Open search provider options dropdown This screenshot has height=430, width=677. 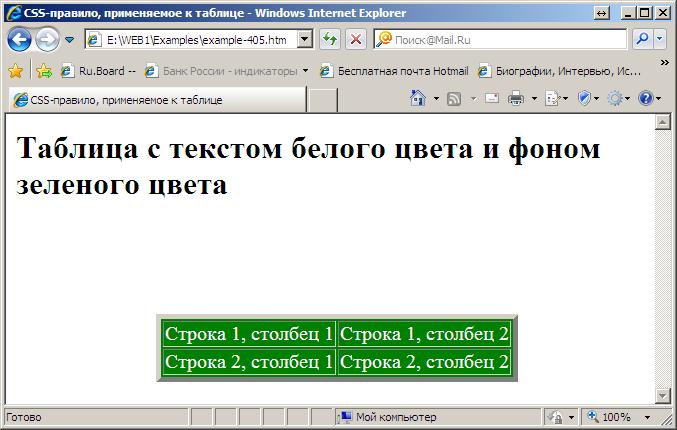pos(660,39)
